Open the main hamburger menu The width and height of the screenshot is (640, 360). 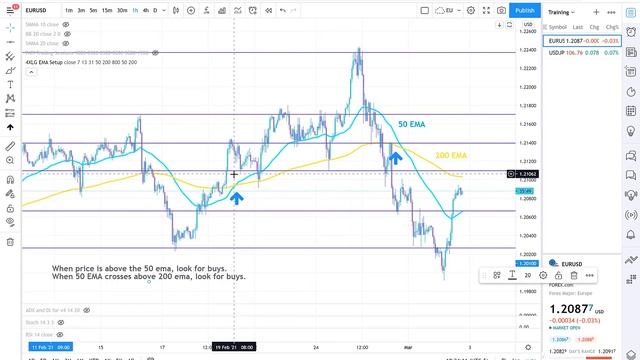coord(10,10)
